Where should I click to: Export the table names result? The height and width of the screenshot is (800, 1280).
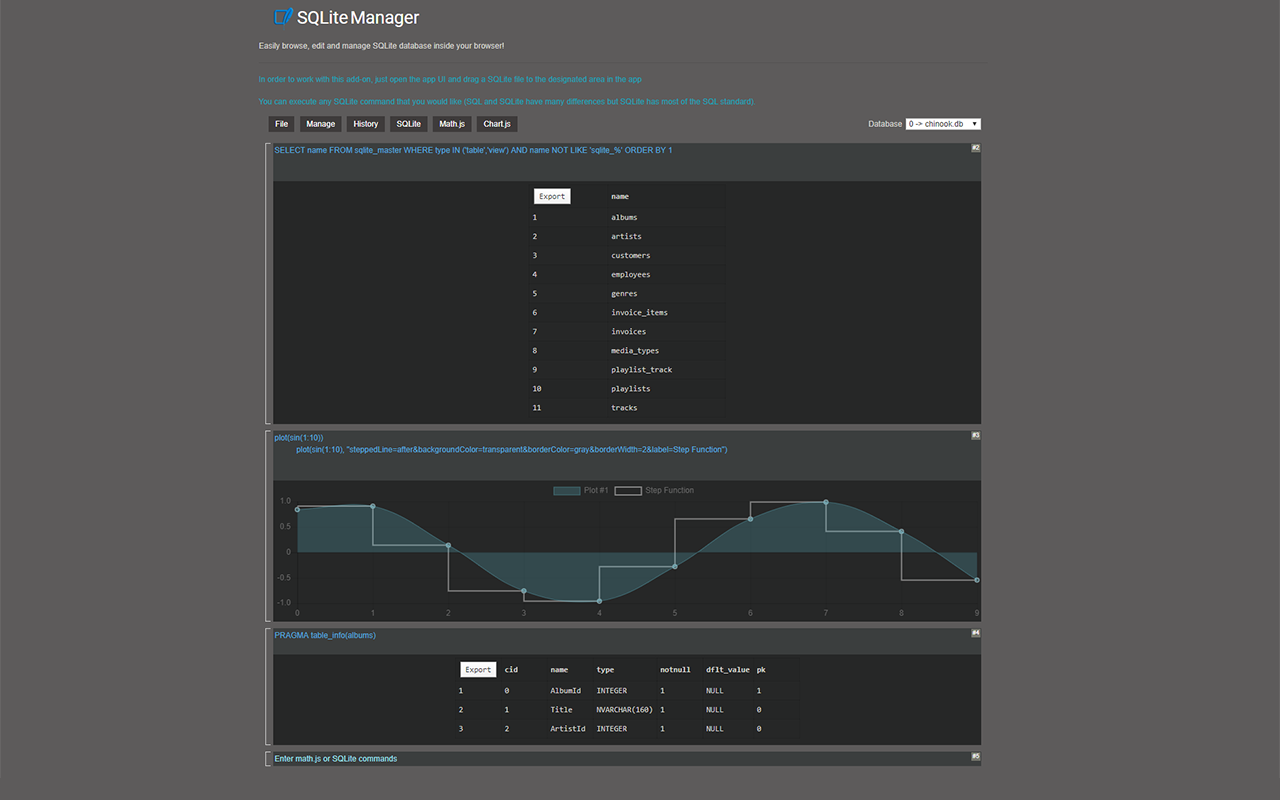click(x=552, y=196)
